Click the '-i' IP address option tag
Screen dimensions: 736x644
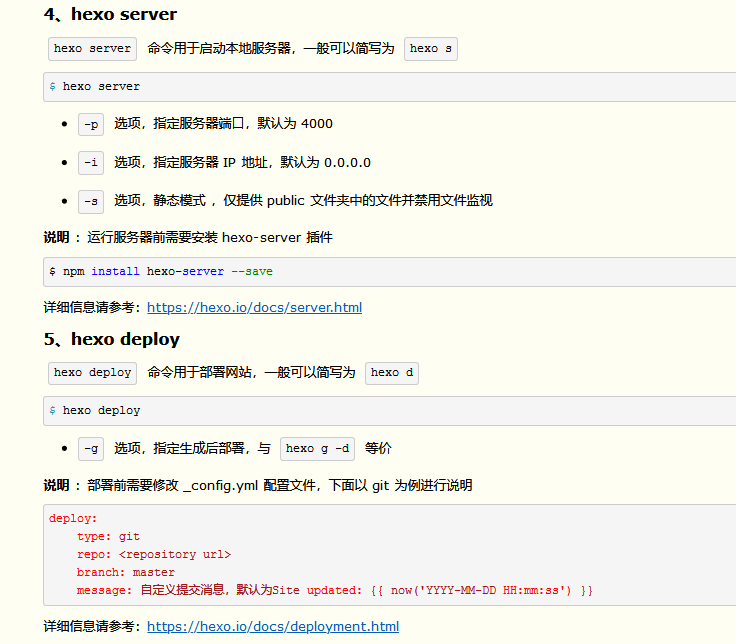(91, 162)
